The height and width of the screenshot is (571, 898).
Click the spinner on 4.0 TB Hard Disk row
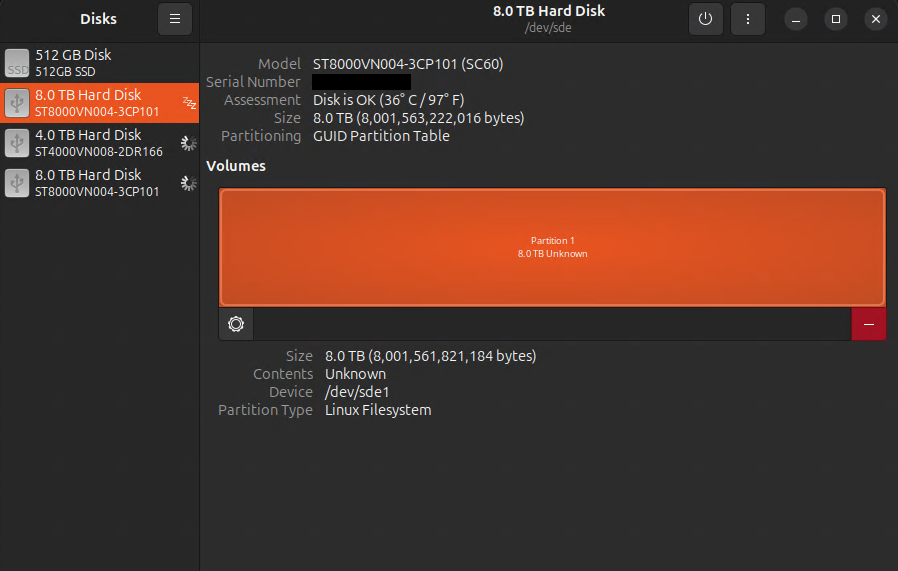tap(188, 143)
